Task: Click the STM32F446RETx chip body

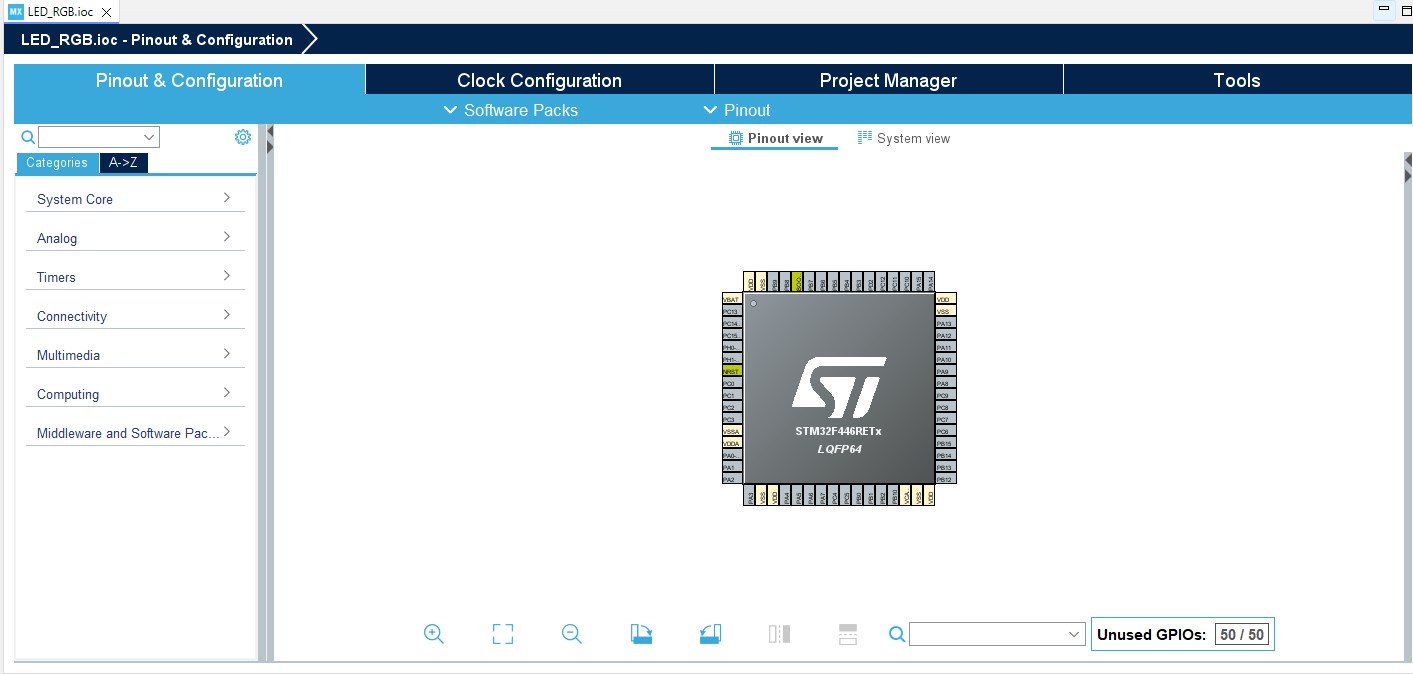Action: pyautogui.click(x=839, y=389)
